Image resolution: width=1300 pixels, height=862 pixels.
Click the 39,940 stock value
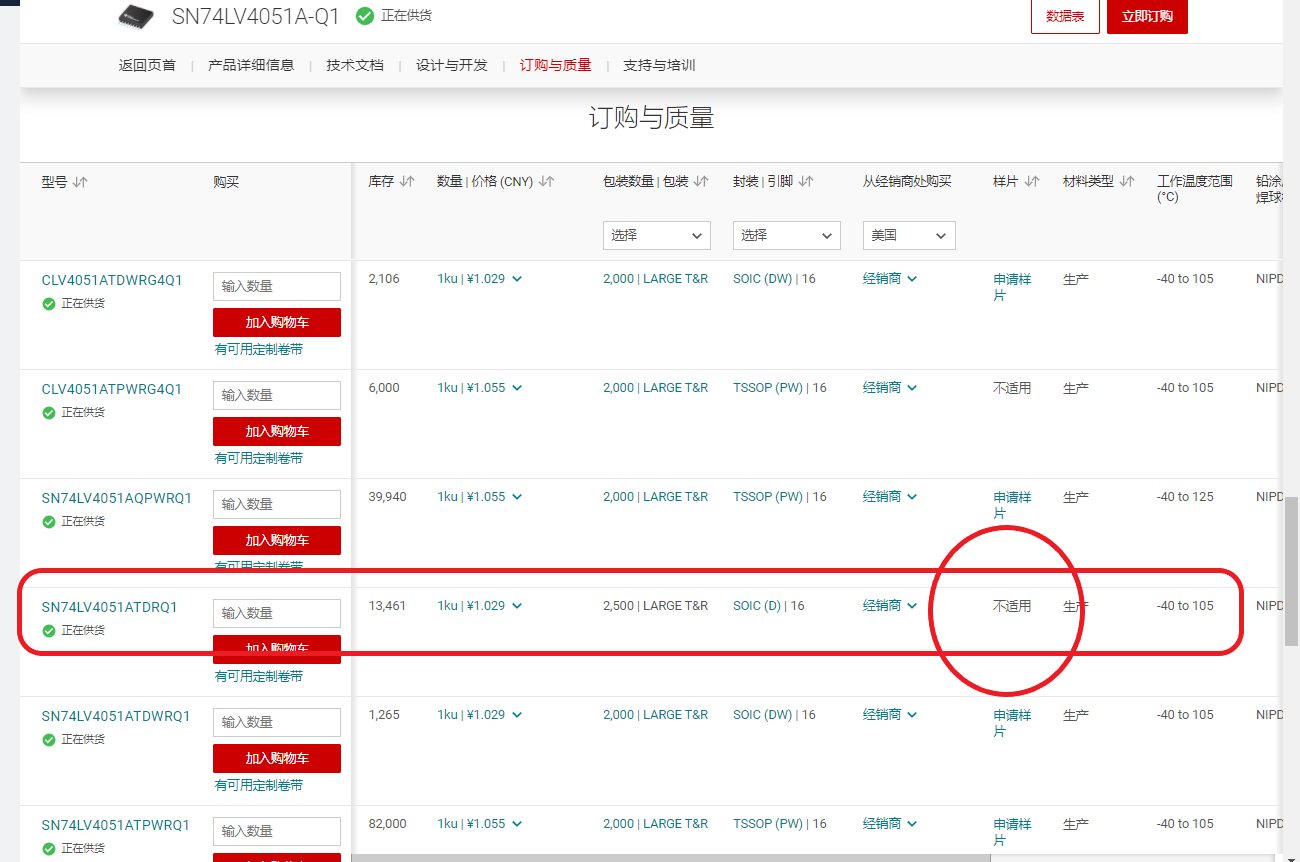pos(388,497)
